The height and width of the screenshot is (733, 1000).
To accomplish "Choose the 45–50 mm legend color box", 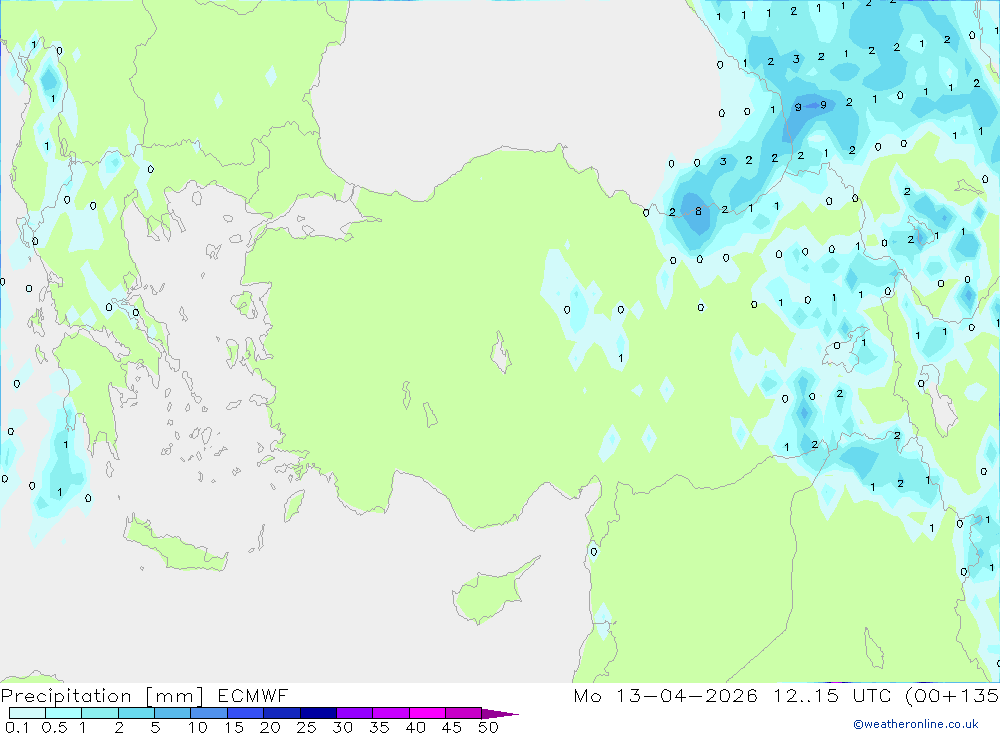I will [x=464, y=713].
